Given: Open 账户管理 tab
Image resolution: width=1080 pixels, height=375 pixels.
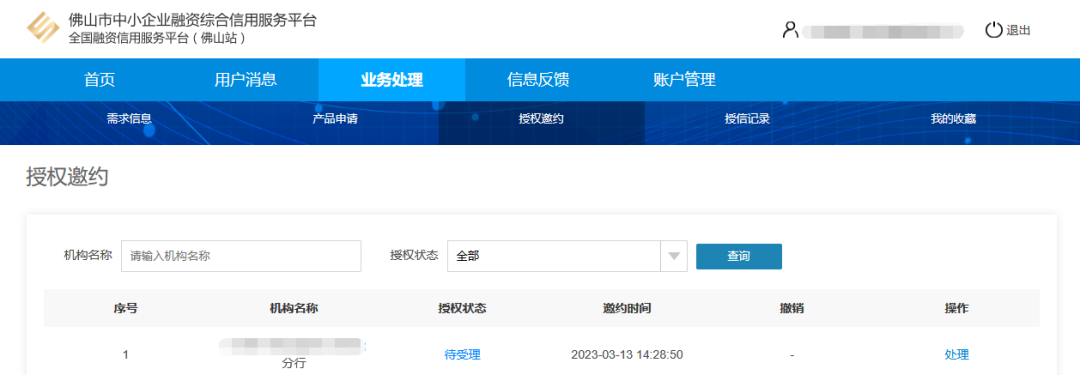Looking at the screenshot, I should (684, 80).
